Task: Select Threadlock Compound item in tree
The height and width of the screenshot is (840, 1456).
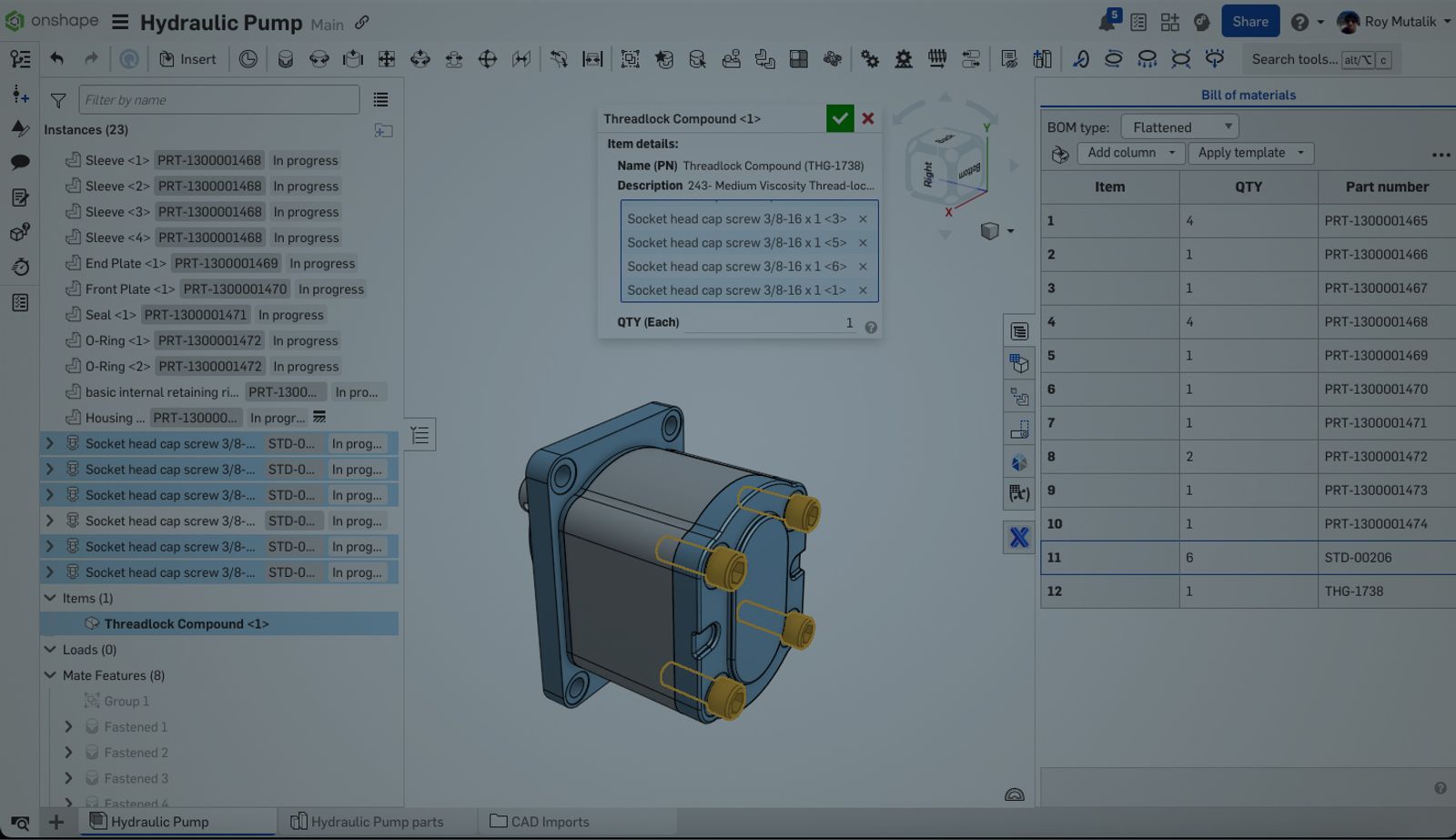Action: click(x=185, y=623)
